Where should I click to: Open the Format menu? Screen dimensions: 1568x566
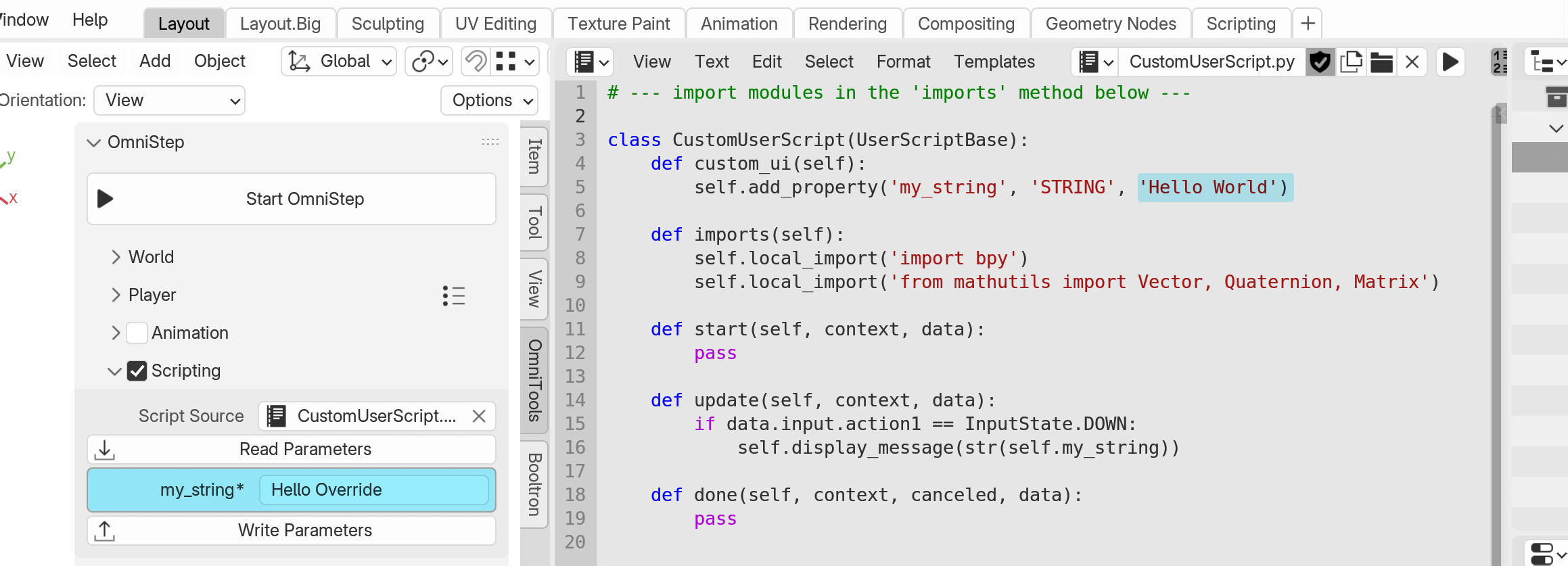click(x=903, y=62)
